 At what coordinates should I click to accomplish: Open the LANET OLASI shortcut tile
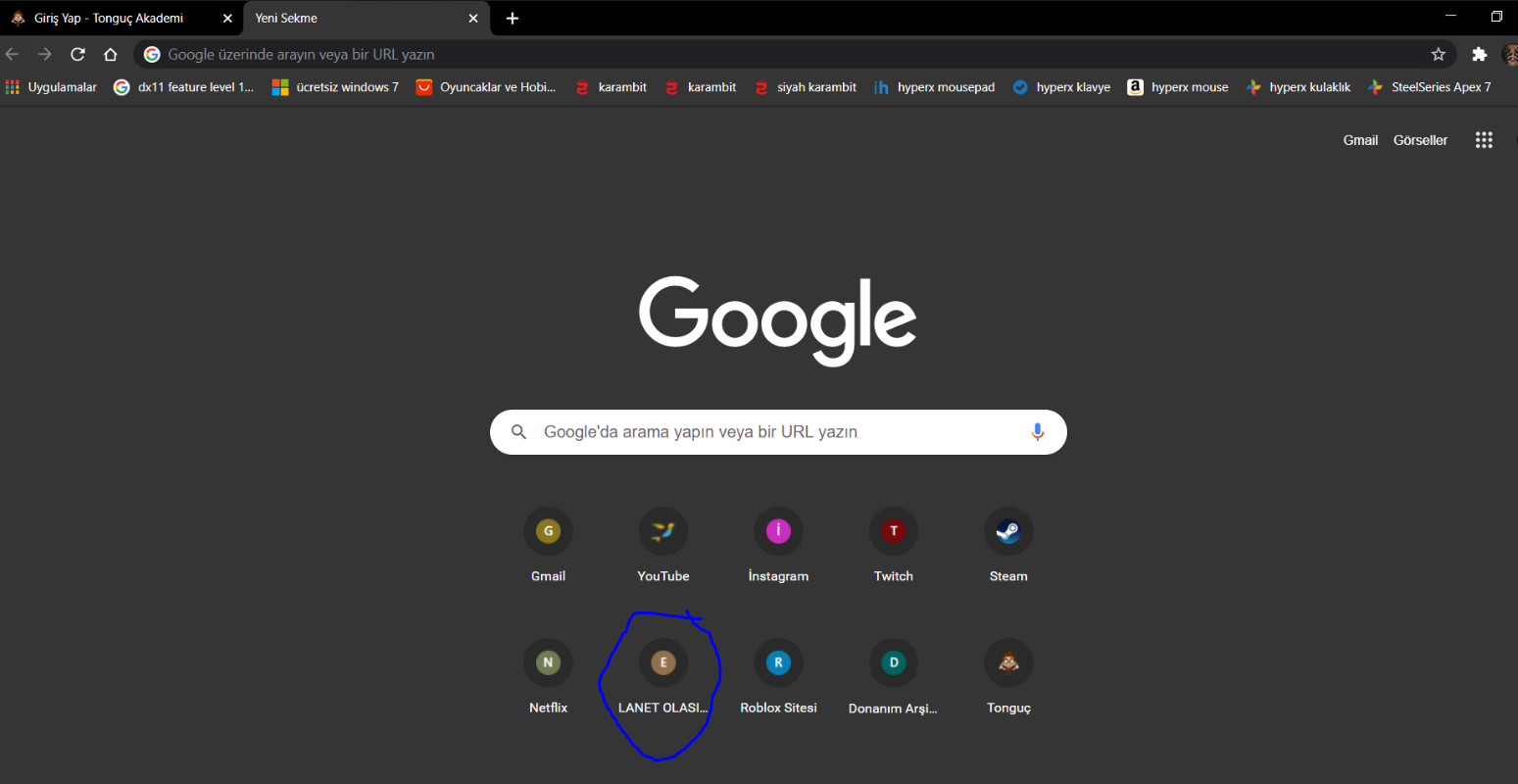click(x=663, y=677)
